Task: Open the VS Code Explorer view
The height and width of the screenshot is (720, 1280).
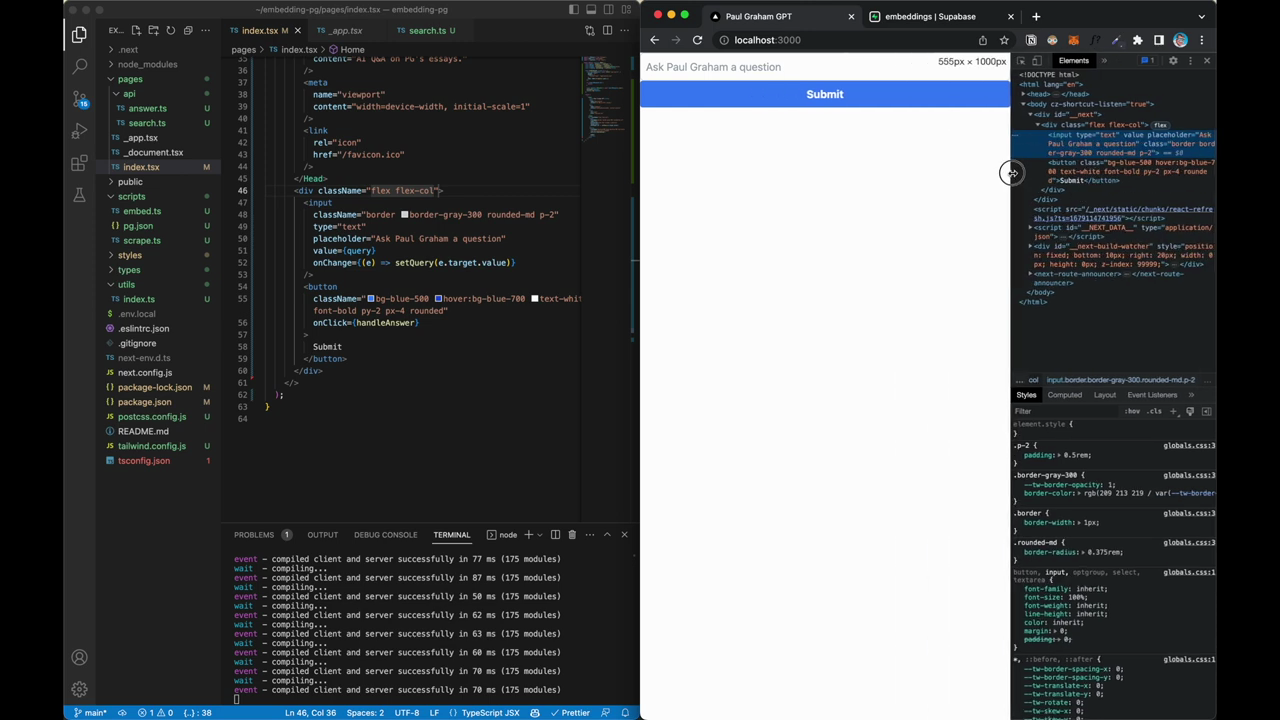Action: 79,35
